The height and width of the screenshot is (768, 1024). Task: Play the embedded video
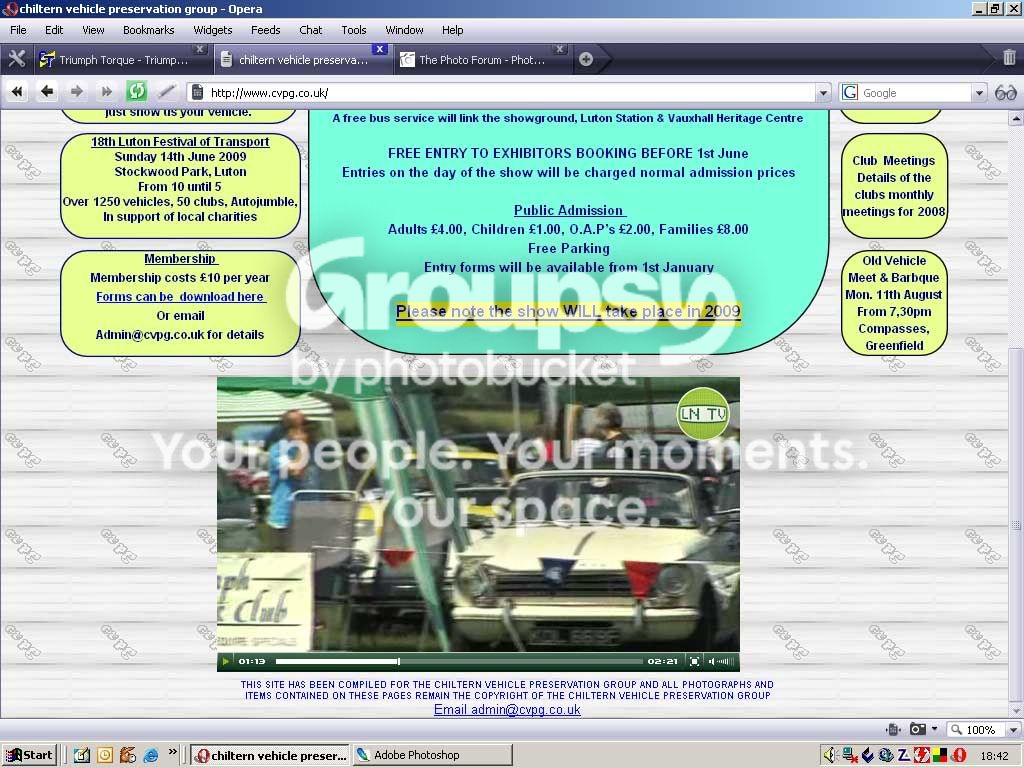[226, 662]
